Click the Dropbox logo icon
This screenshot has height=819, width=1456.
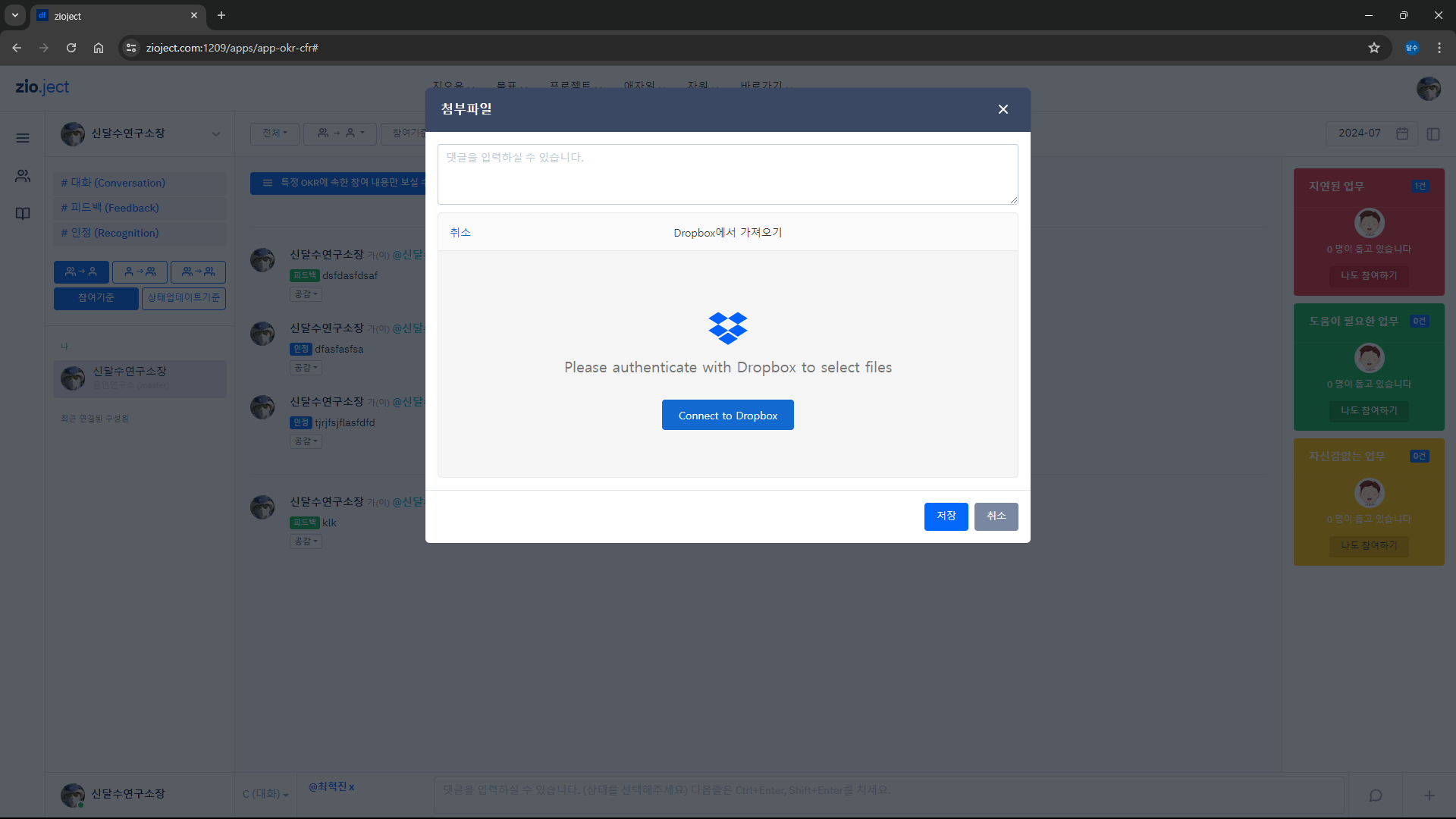tap(727, 328)
